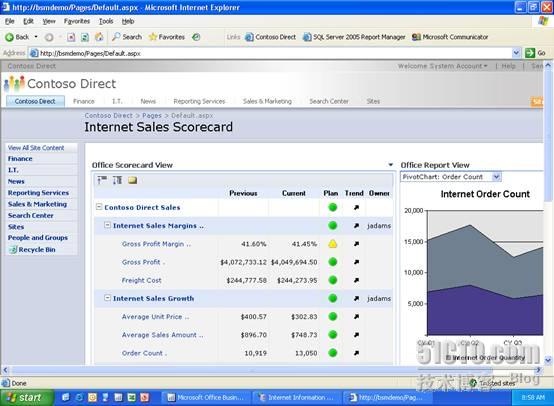Collapse the Internet Sales Growth group
Image resolution: width=554 pixels, height=406 pixels.
pyautogui.click(x=107, y=298)
